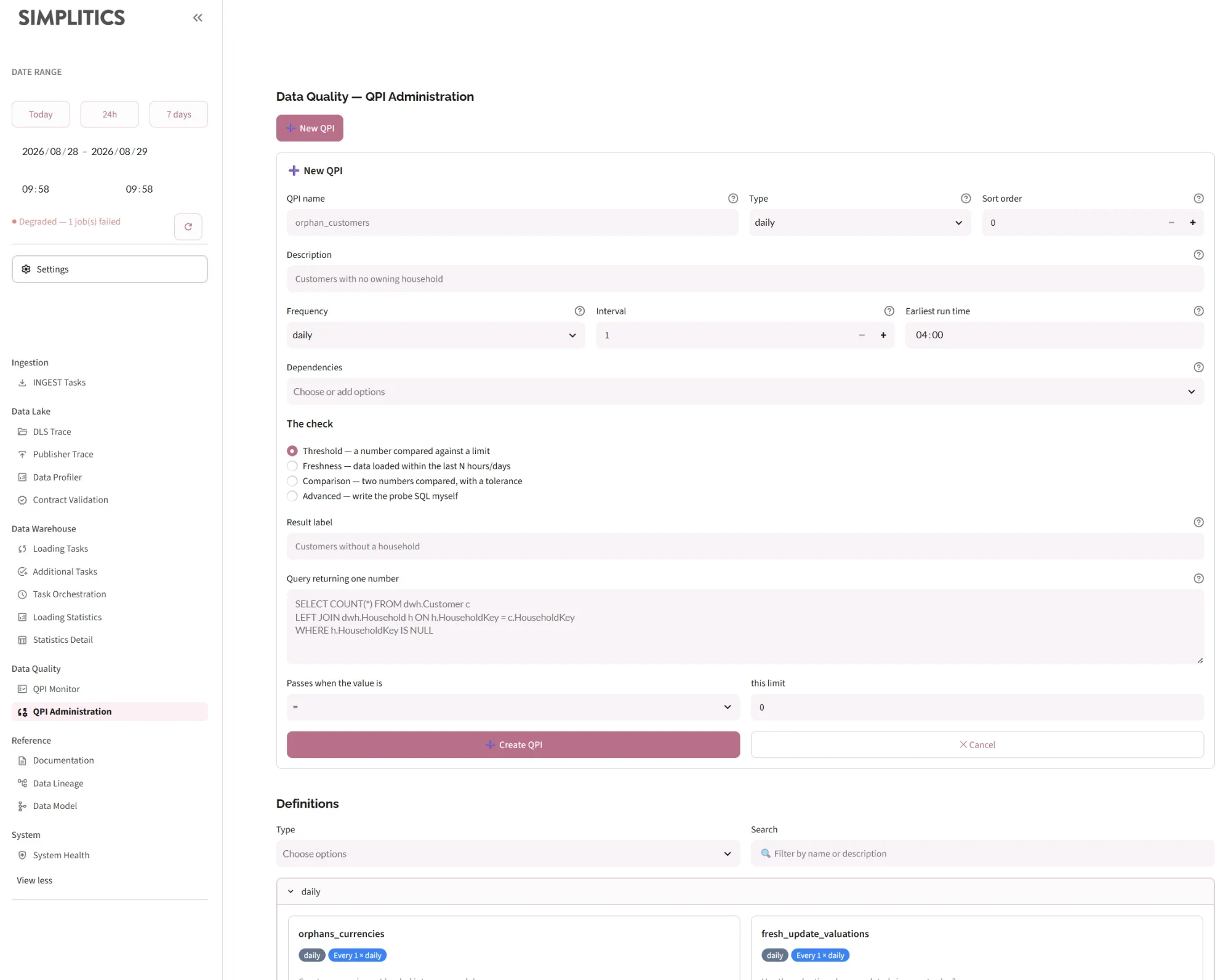Viewport: 1231px width, 980px height.
Task: Click into the SQL query text area
Action: [745, 627]
